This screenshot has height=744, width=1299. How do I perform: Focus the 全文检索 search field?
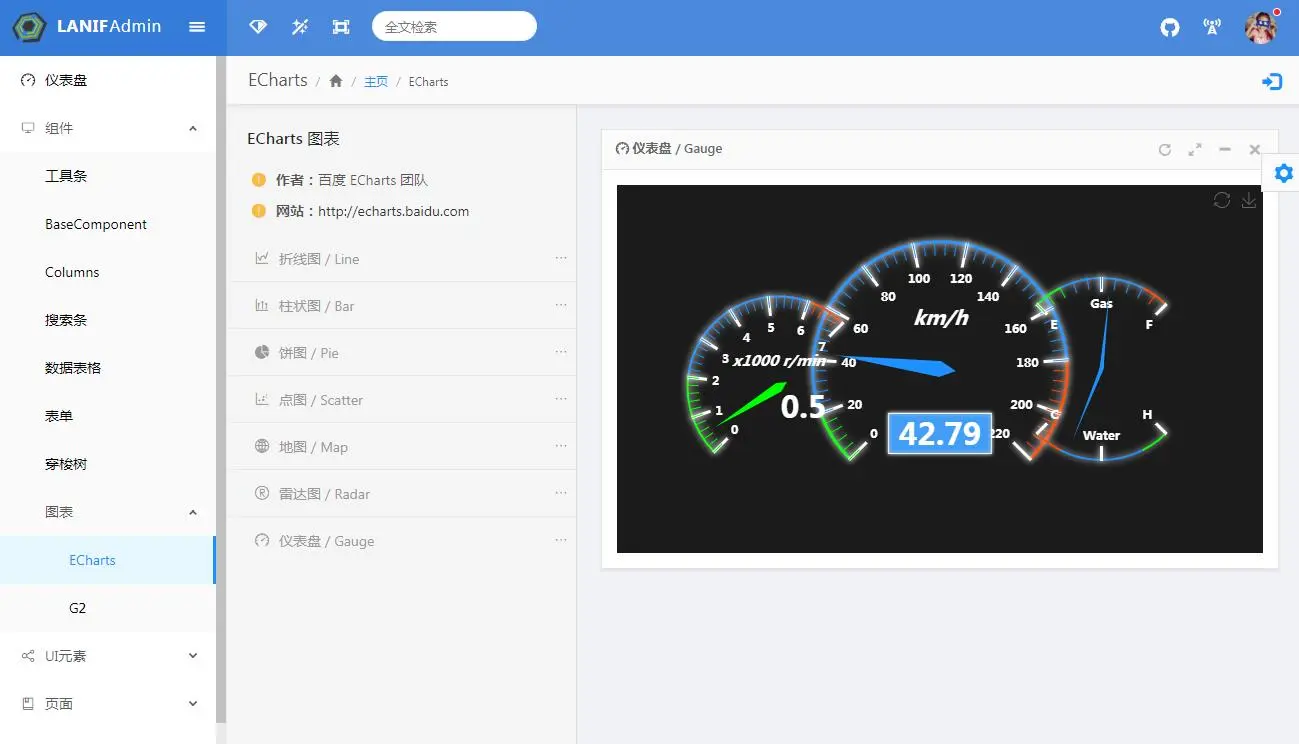tap(454, 27)
